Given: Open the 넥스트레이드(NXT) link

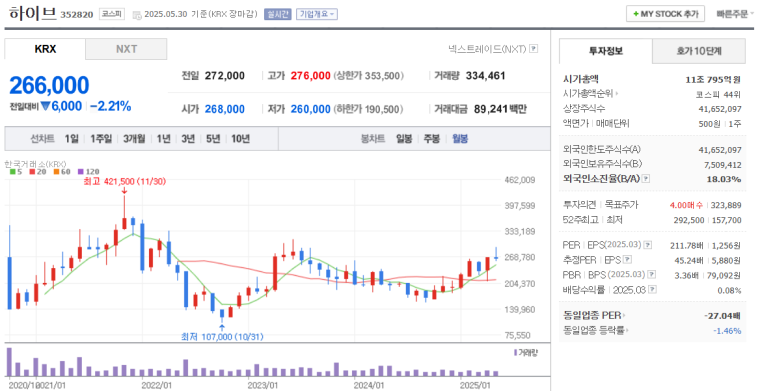Looking at the screenshot, I should point(487,49).
